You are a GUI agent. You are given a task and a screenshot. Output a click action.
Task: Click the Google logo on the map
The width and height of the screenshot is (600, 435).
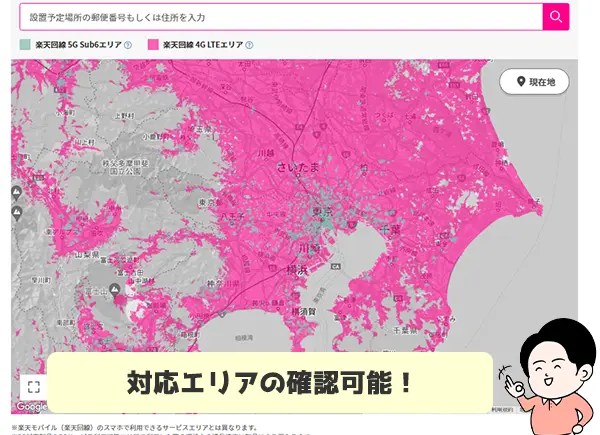click(30, 407)
